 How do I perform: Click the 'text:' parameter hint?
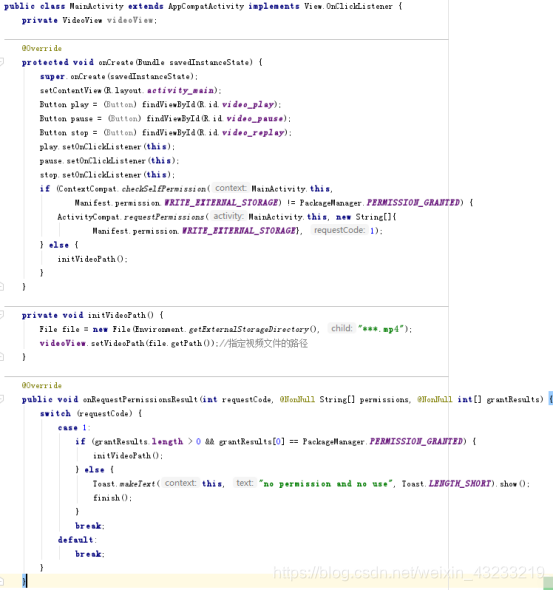[x=245, y=483]
